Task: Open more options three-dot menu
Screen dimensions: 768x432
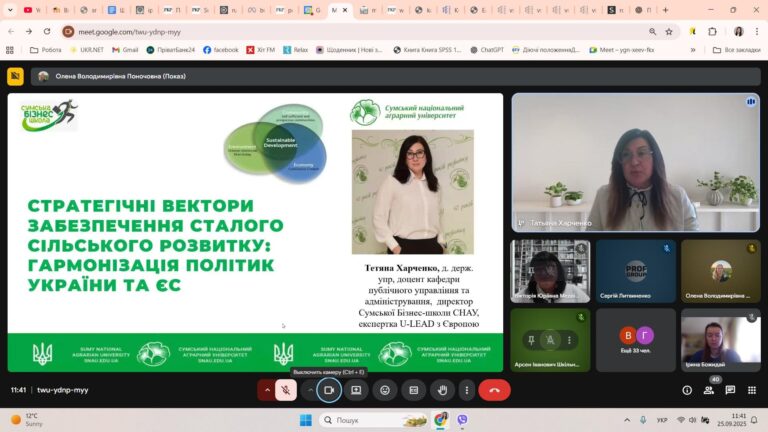Action: pos(465,390)
